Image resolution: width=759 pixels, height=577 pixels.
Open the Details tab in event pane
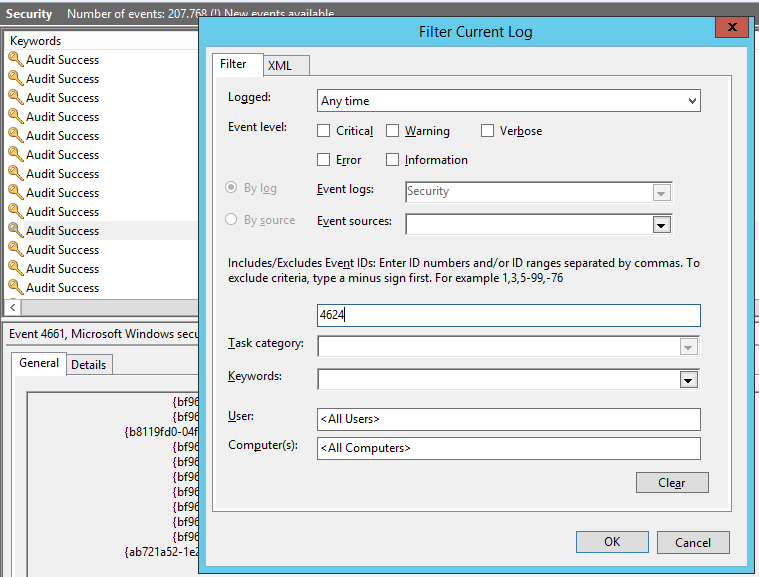pyautogui.click(x=88, y=365)
